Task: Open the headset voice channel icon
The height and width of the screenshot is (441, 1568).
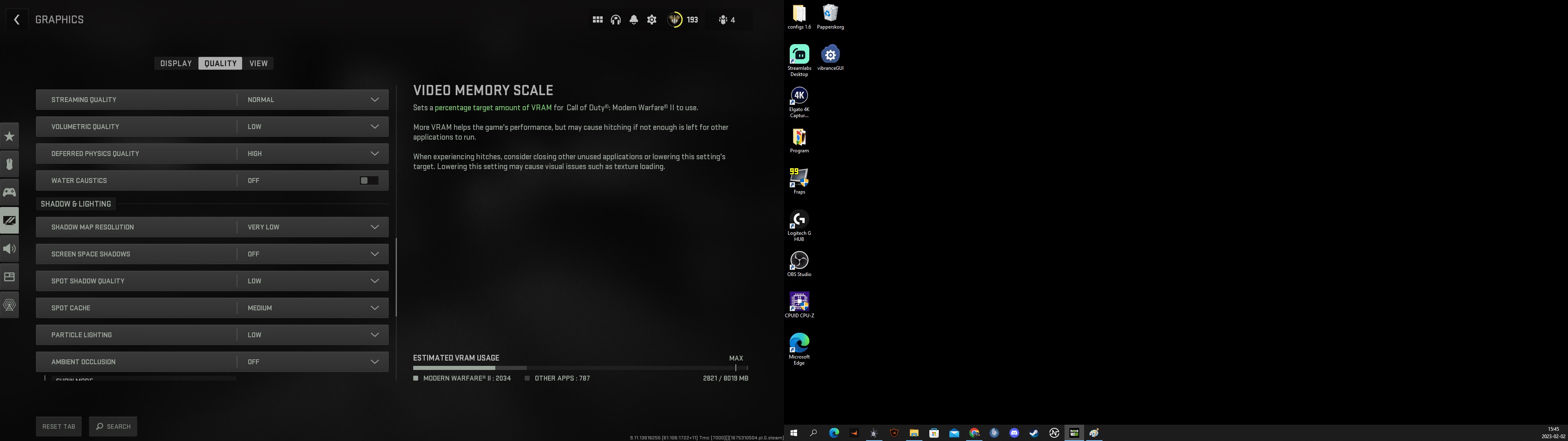Action: click(x=616, y=20)
